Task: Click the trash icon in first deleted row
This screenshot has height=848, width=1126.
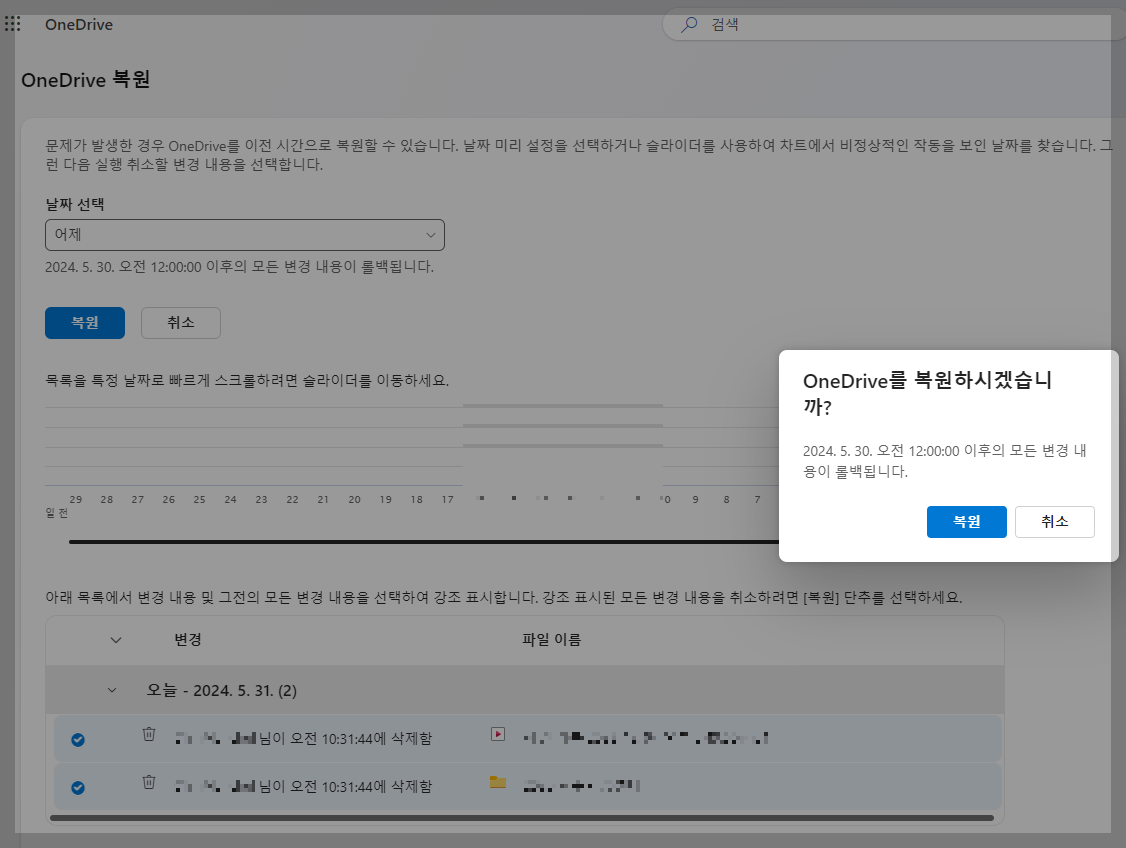Action: pos(149,734)
